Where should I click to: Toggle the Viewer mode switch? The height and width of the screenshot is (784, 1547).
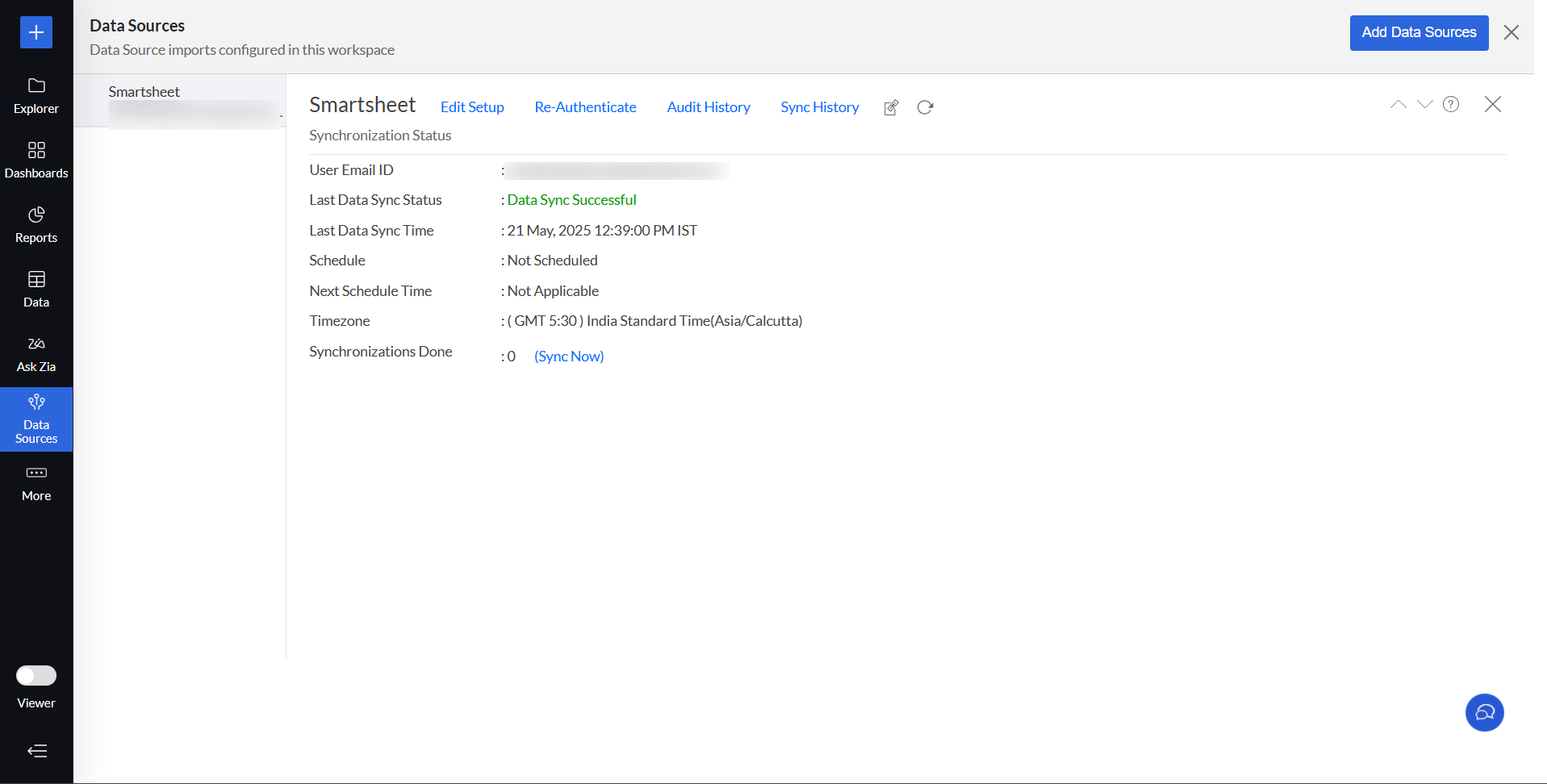[36, 675]
